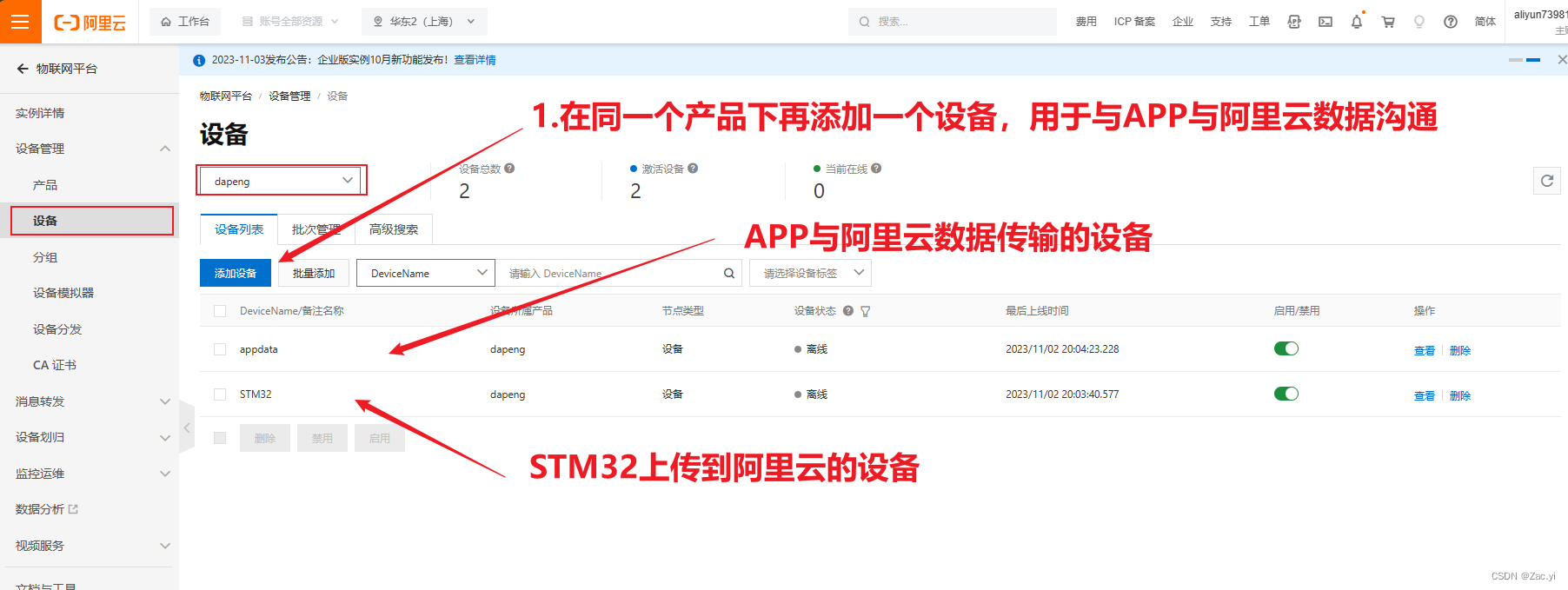This screenshot has height=590, width=1568.
Task: Click the 工作台 home icon button
Action: tap(185, 22)
